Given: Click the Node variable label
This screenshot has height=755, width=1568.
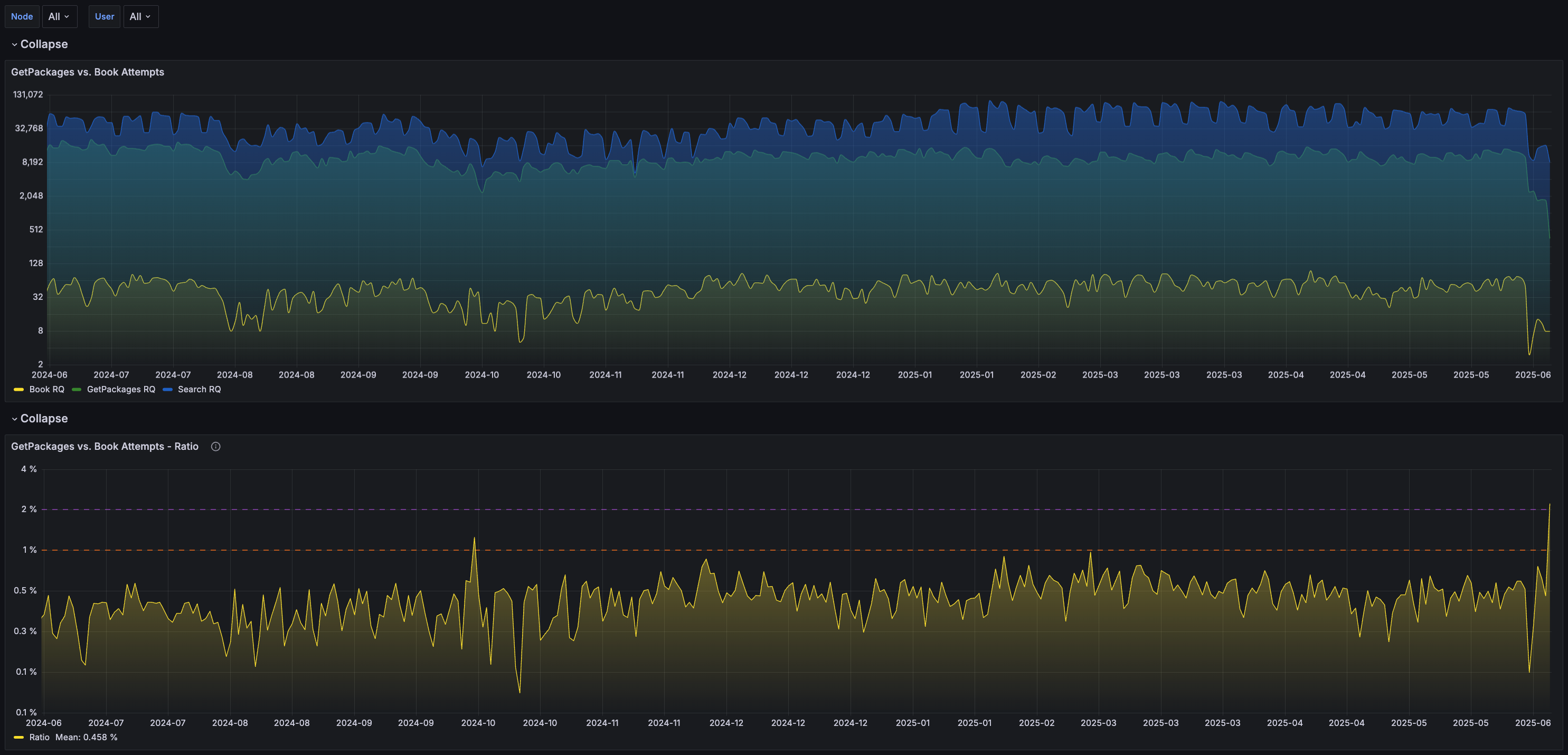Looking at the screenshot, I should 22,16.
